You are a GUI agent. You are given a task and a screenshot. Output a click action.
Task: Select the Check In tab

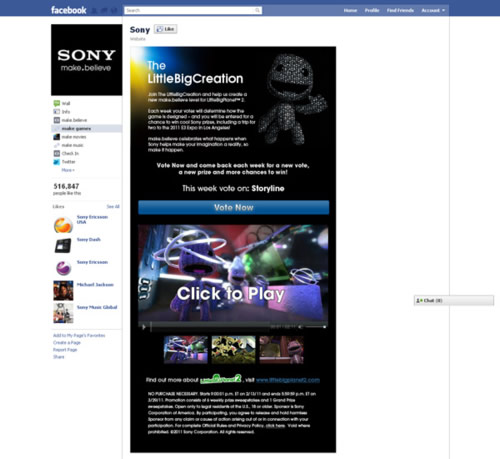click(87, 153)
